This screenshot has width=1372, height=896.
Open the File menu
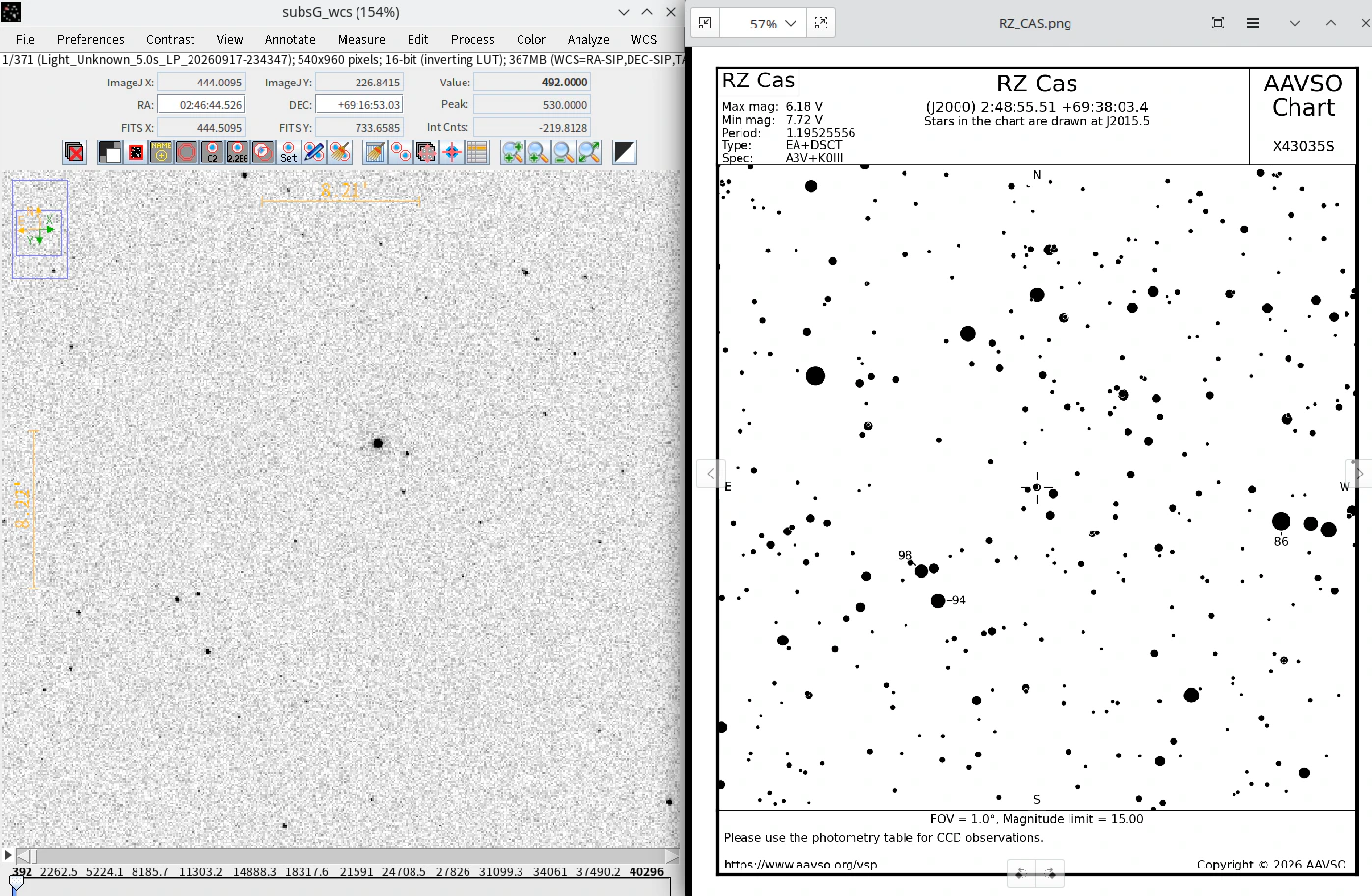26,39
